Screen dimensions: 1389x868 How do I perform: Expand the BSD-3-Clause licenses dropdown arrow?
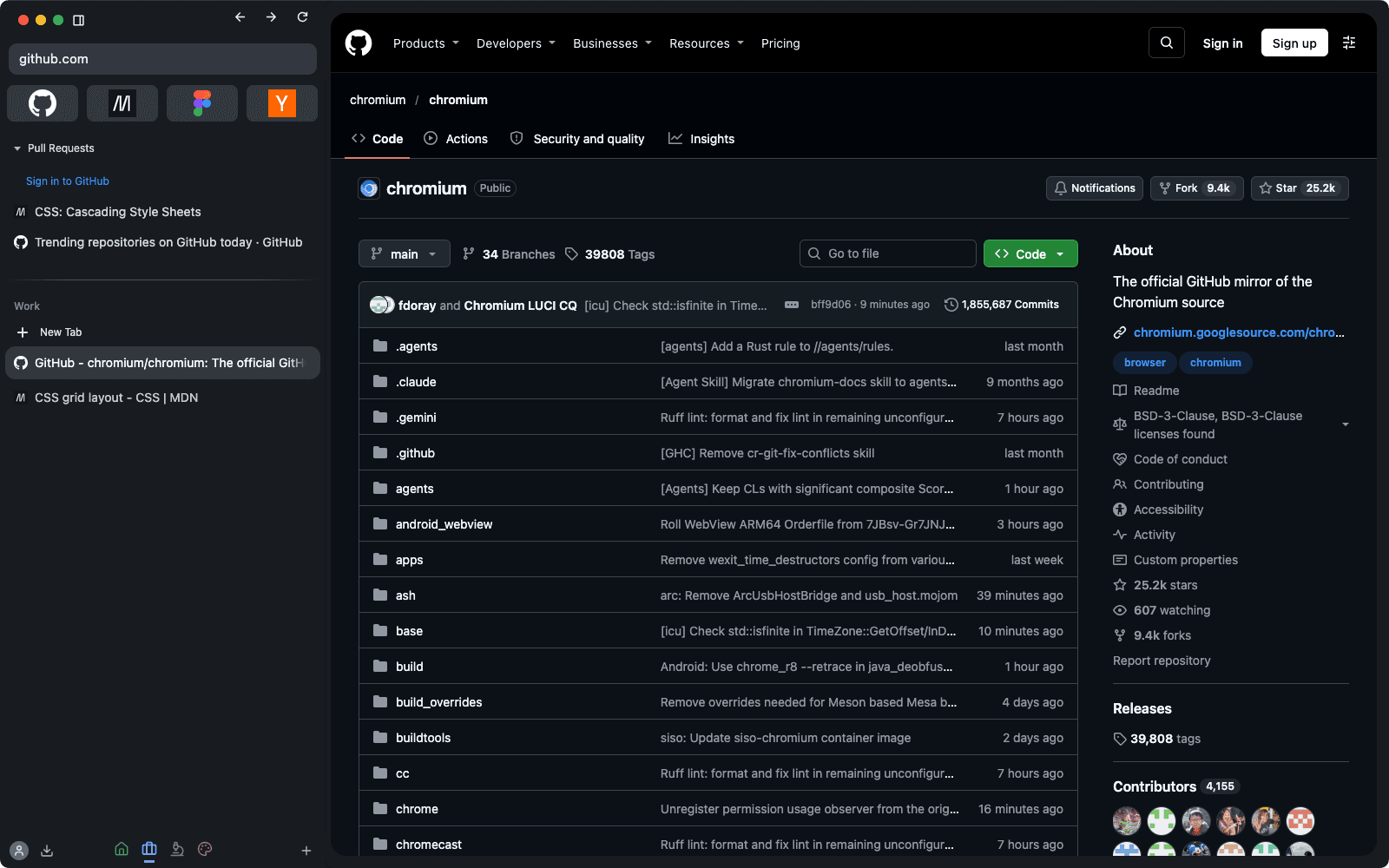pyautogui.click(x=1346, y=424)
